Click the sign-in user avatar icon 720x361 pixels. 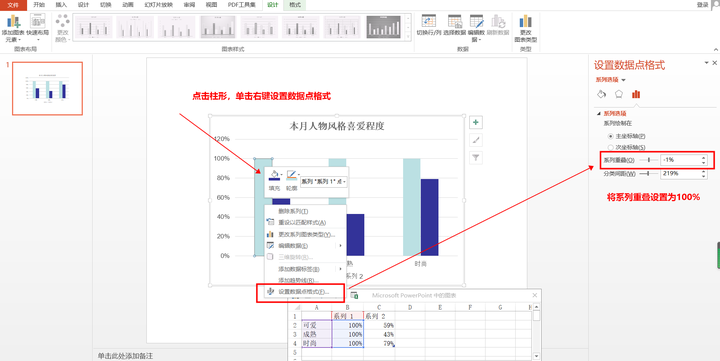(715, 5)
